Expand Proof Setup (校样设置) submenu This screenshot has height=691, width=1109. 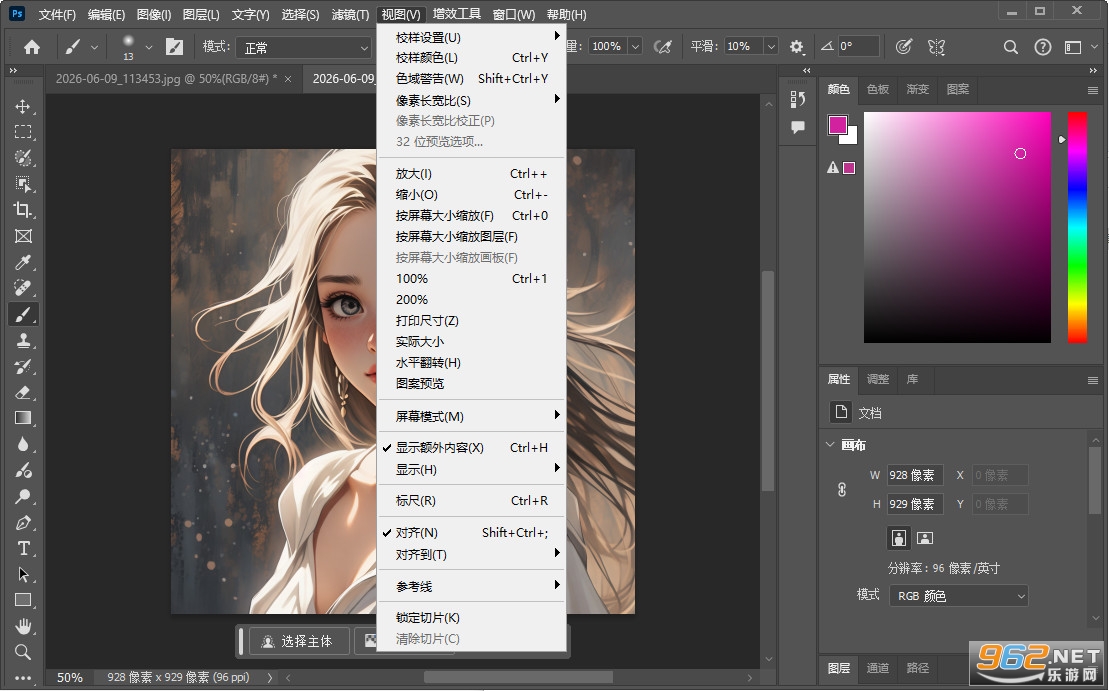coord(471,37)
